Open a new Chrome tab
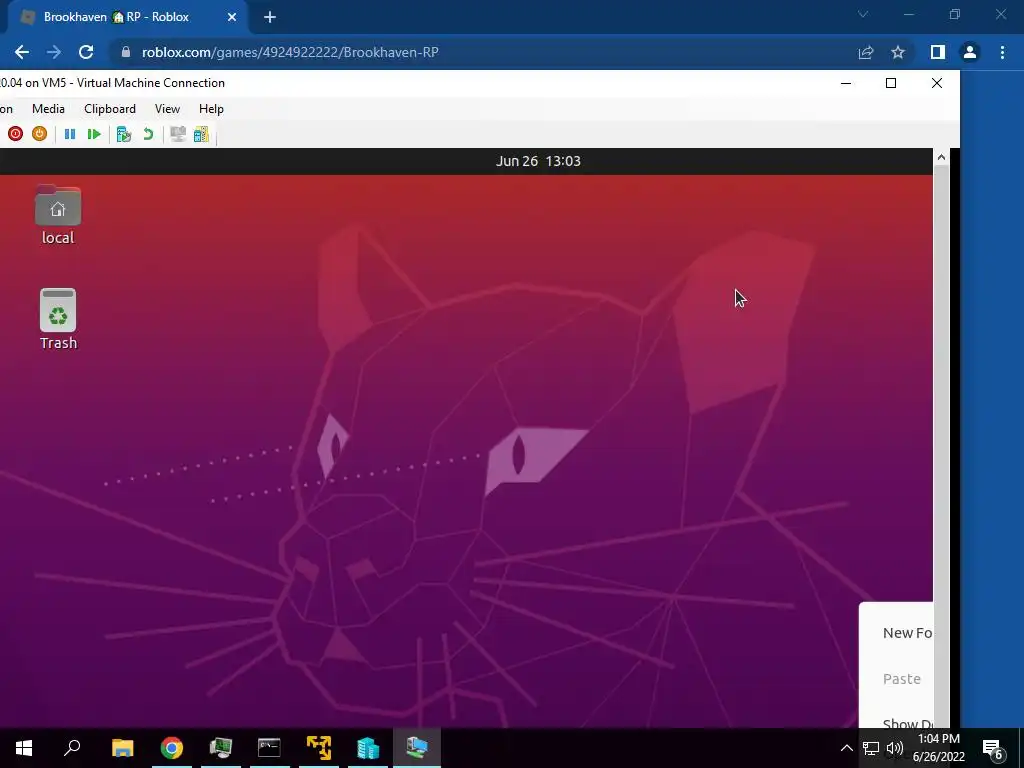This screenshot has height=768, width=1024. point(270,17)
